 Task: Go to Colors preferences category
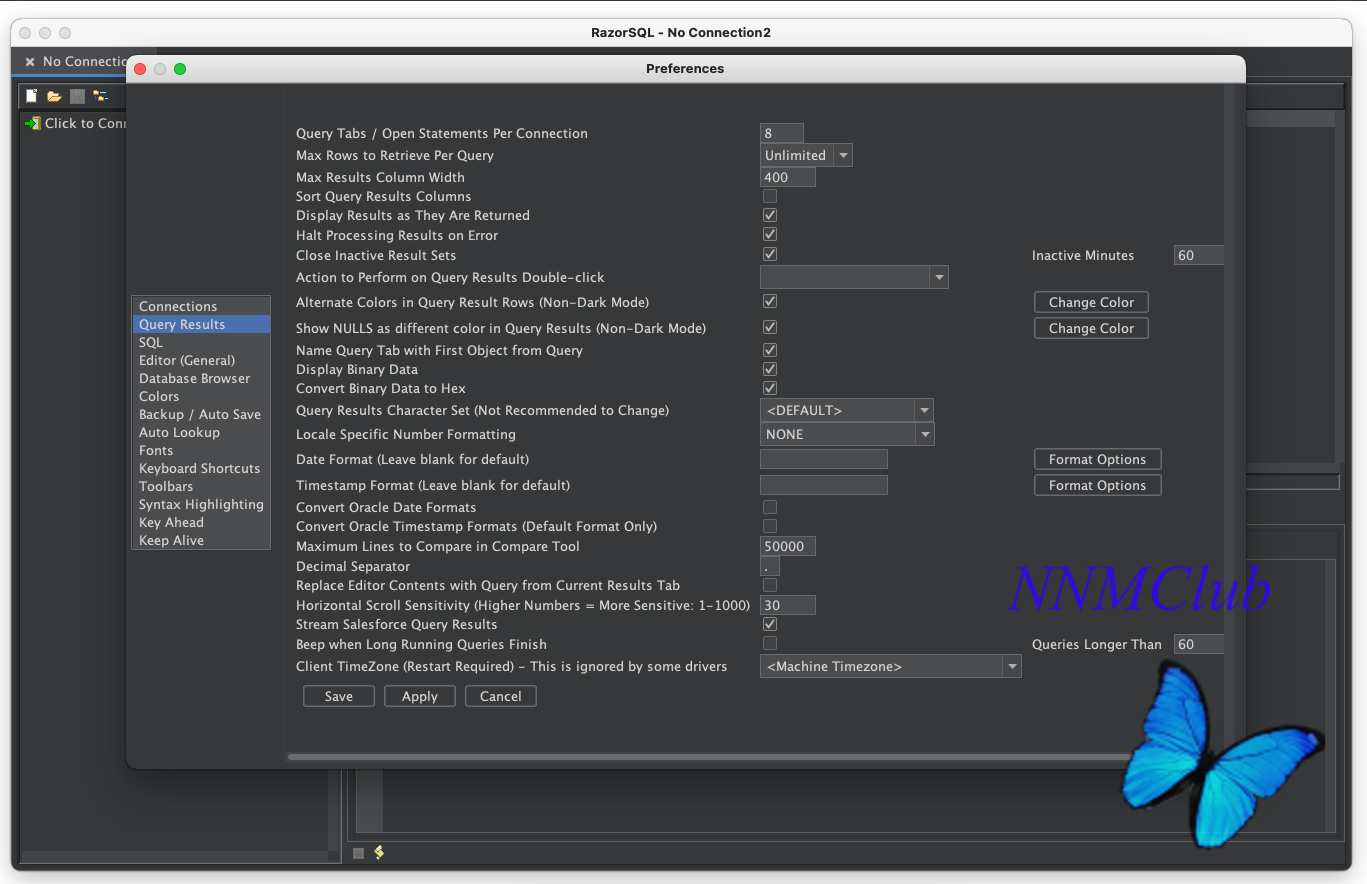201,396
